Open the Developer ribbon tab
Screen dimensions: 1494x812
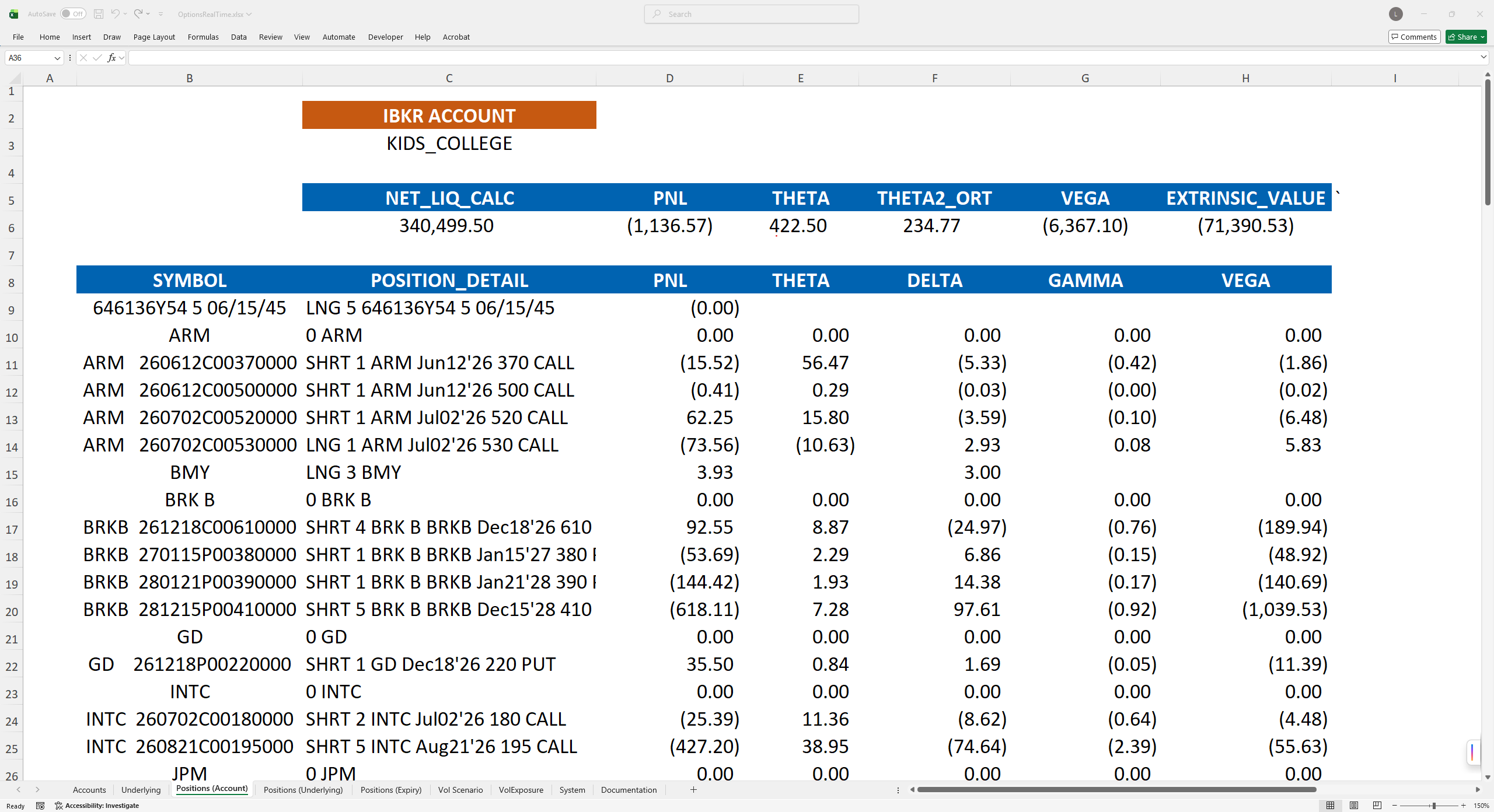[x=385, y=37]
